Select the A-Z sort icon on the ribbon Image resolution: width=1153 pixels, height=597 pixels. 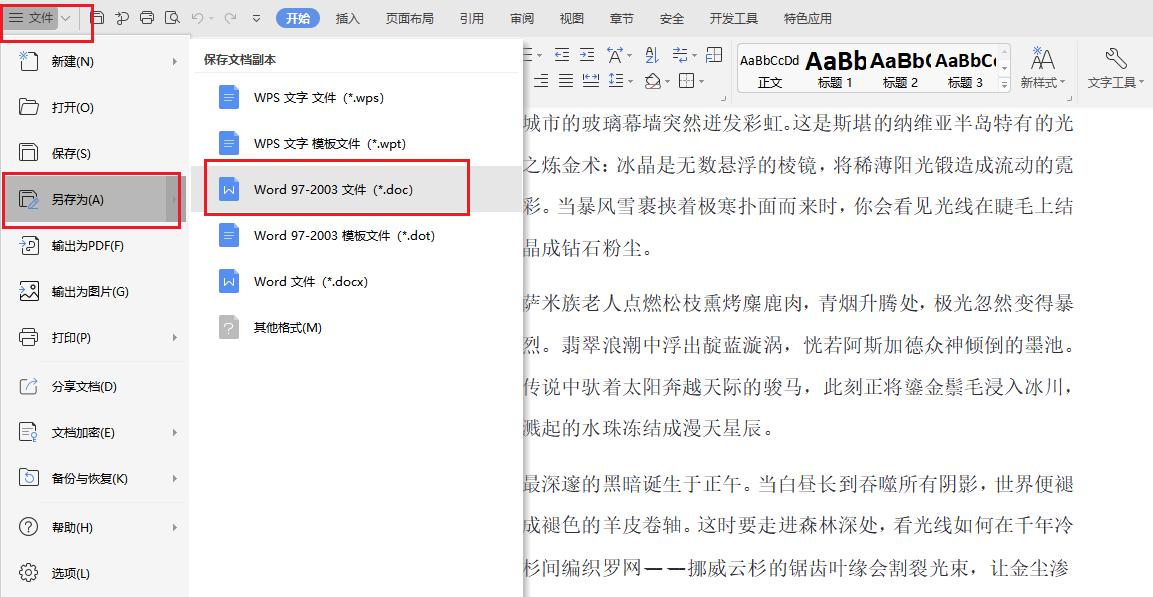coord(650,55)
